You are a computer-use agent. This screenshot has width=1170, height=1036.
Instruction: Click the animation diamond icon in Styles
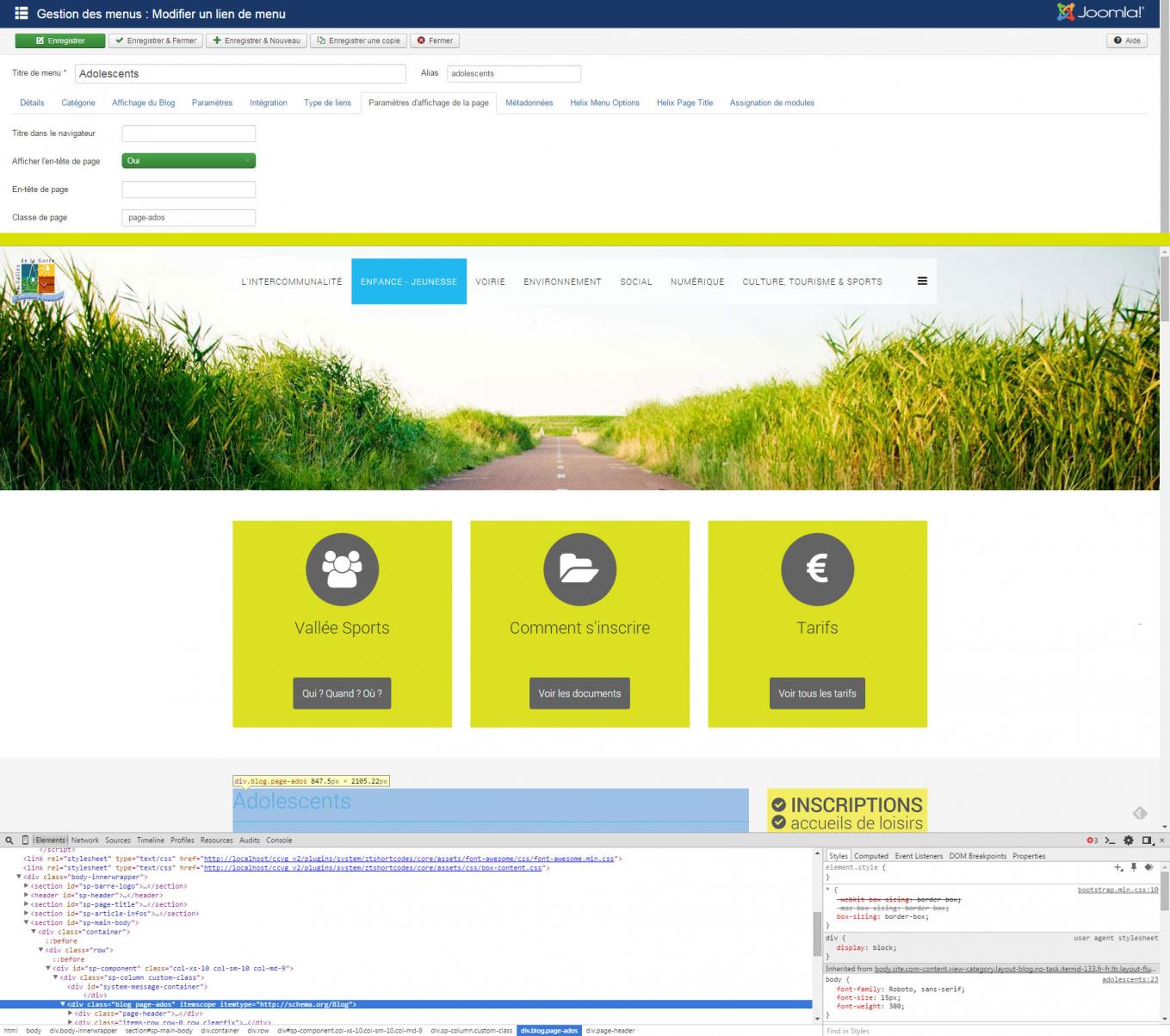pos(1148,867)
